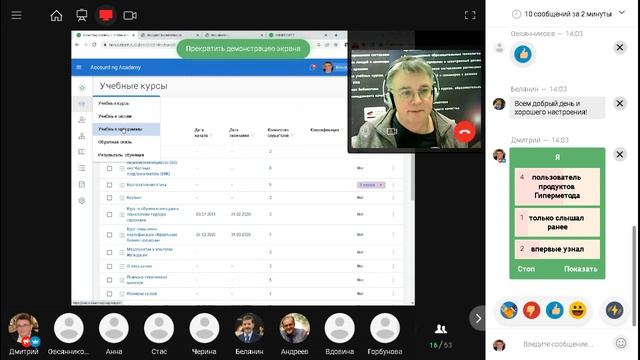Click 'Показать' on the poll
640x360 pixels.
click(x=580, y=269)
